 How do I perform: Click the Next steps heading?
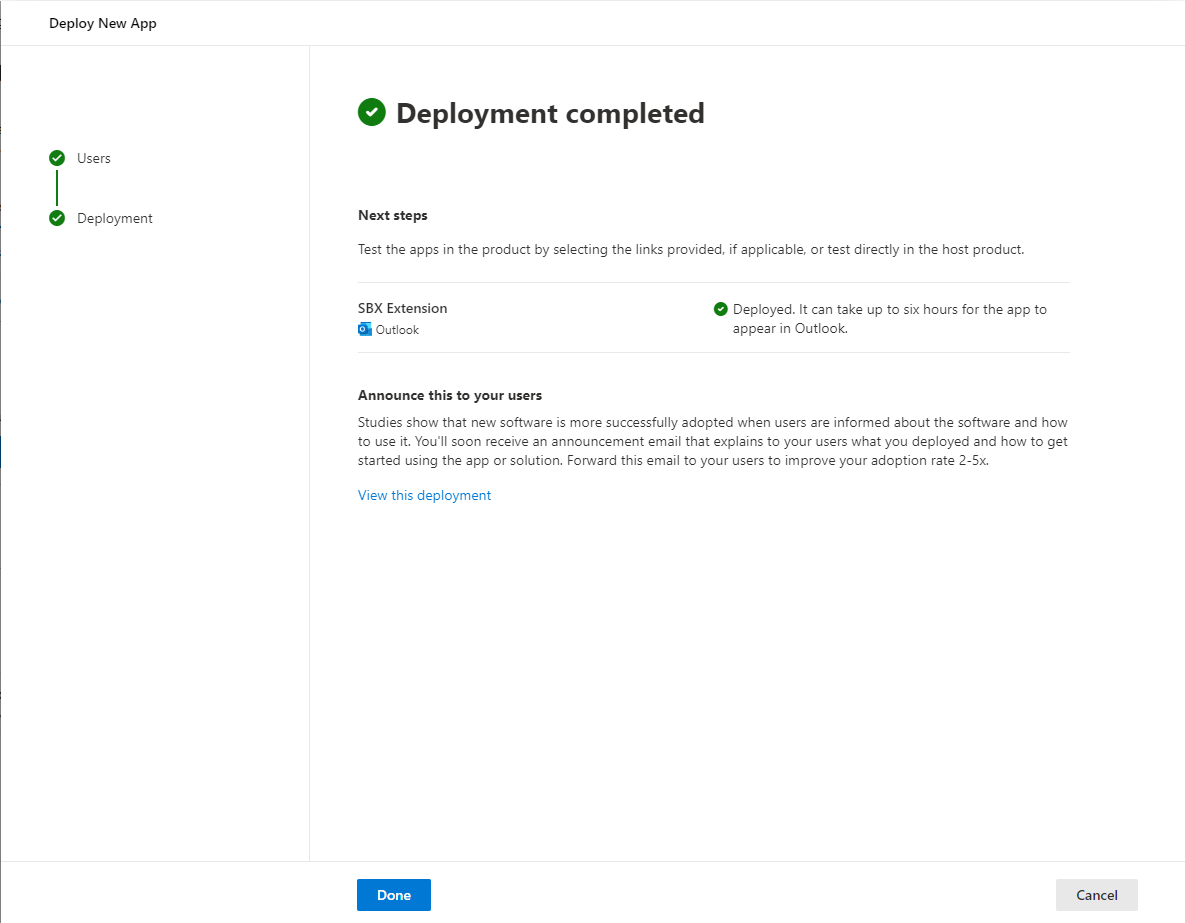coord(393,215)
